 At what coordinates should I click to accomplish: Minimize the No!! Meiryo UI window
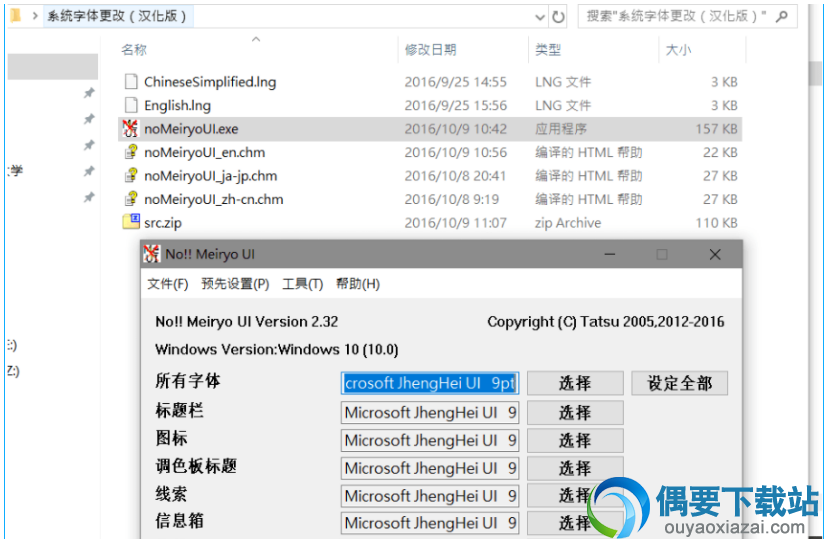pos(610,255)
